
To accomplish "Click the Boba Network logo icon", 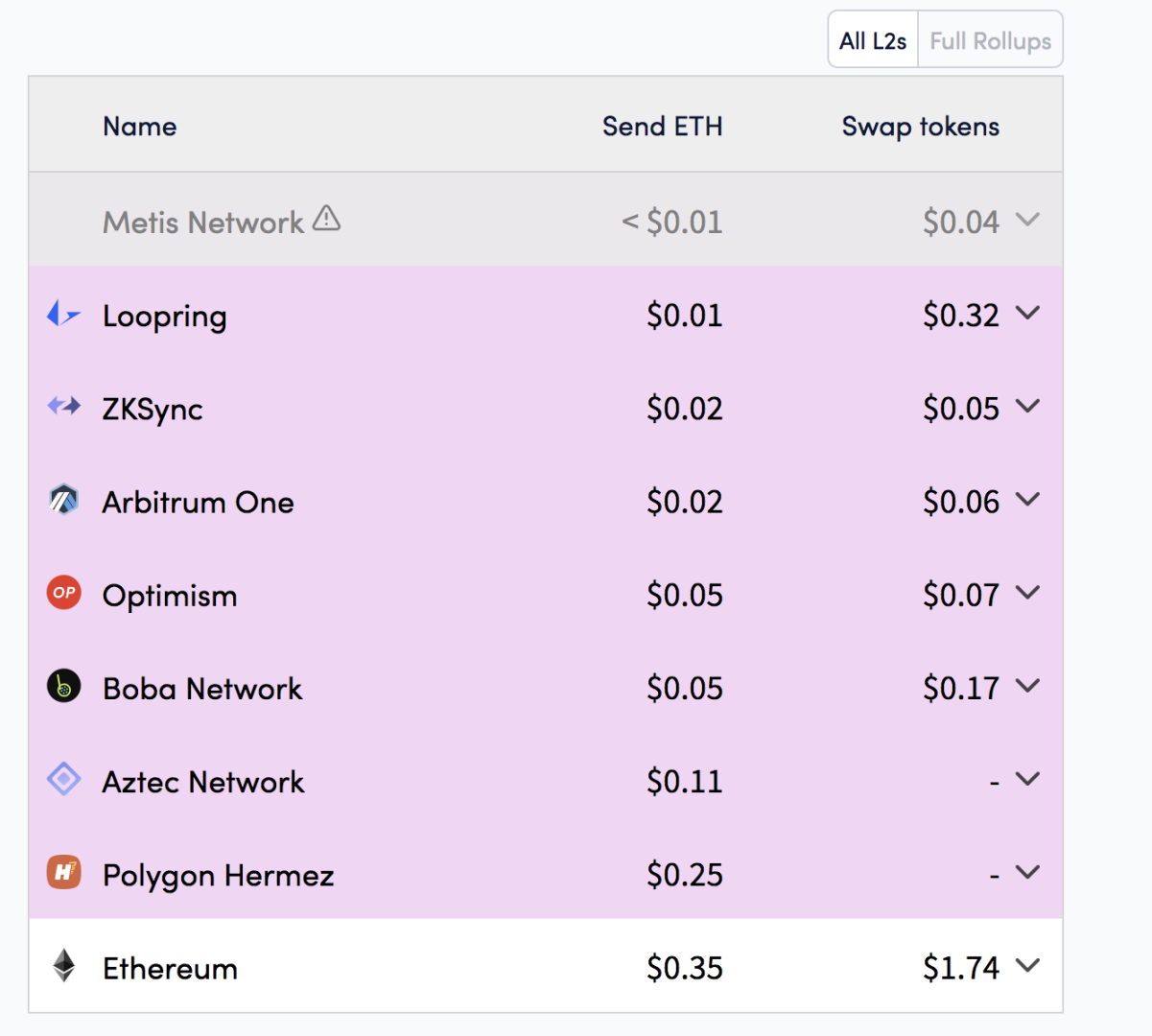I will pyautogui.click(x=64, y=686).
